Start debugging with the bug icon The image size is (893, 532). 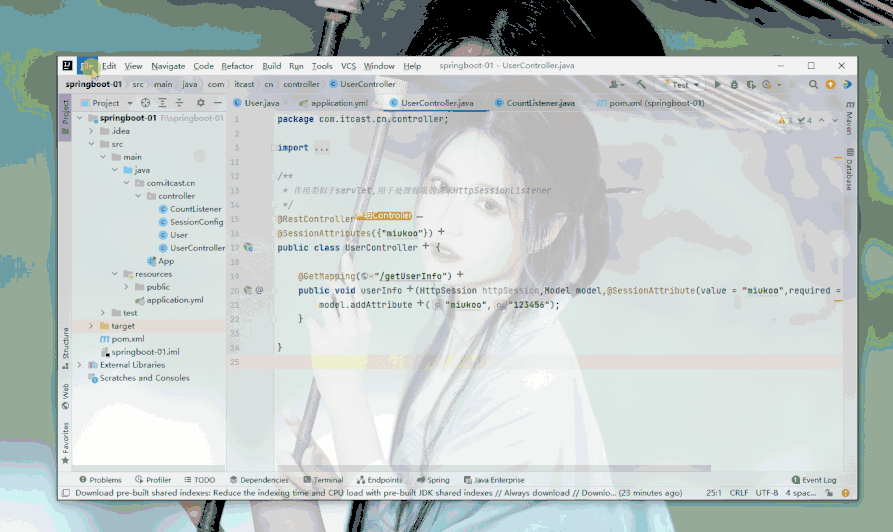(734, 84)
